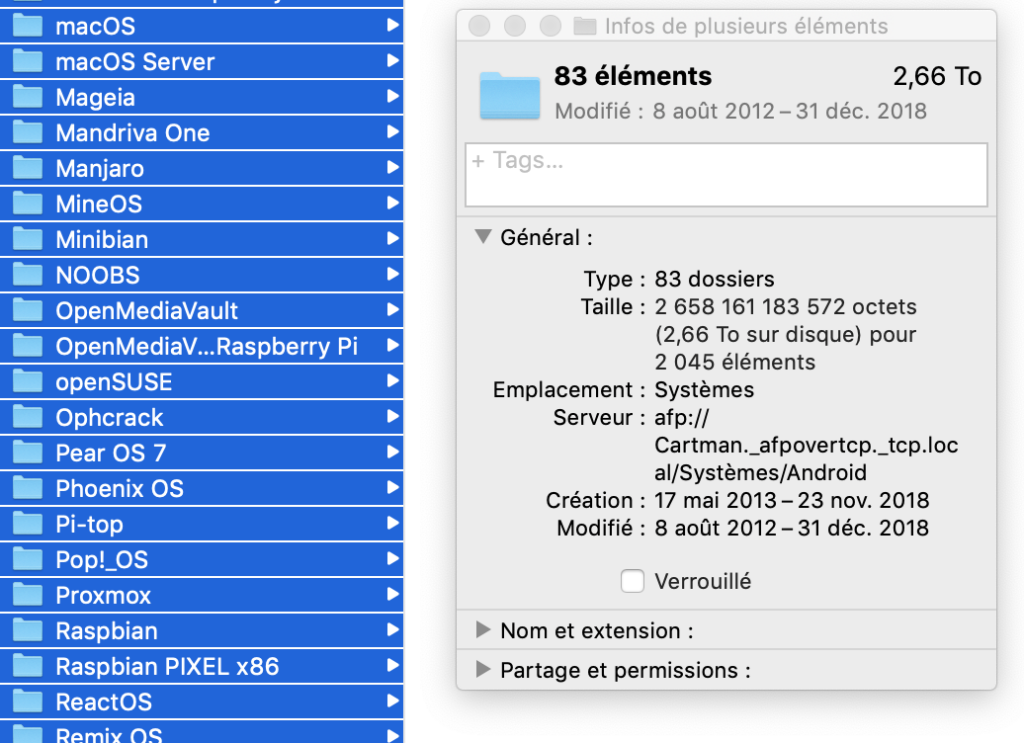
Task: Click the NOOBS folder icon
Action: tap(27, 275)
